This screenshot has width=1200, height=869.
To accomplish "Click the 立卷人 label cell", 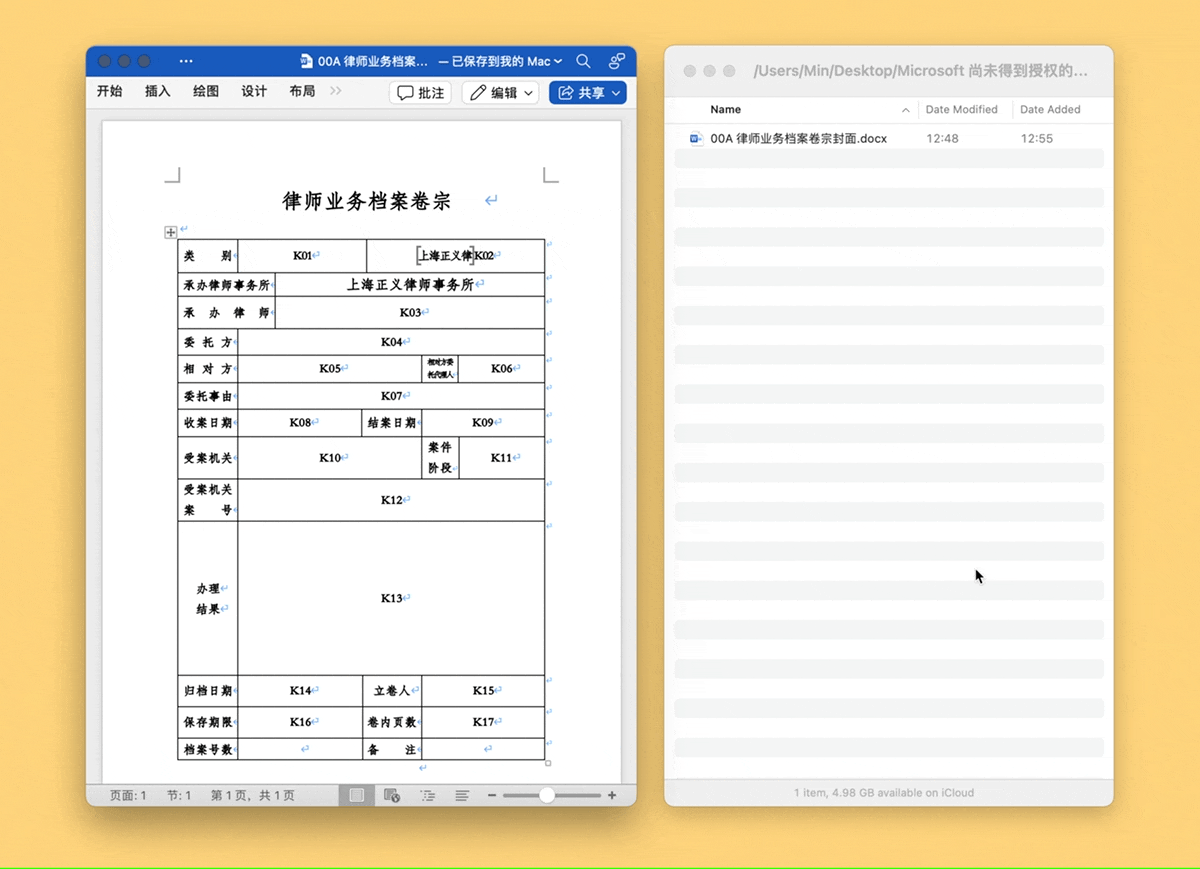I will (x=392, y=690).
